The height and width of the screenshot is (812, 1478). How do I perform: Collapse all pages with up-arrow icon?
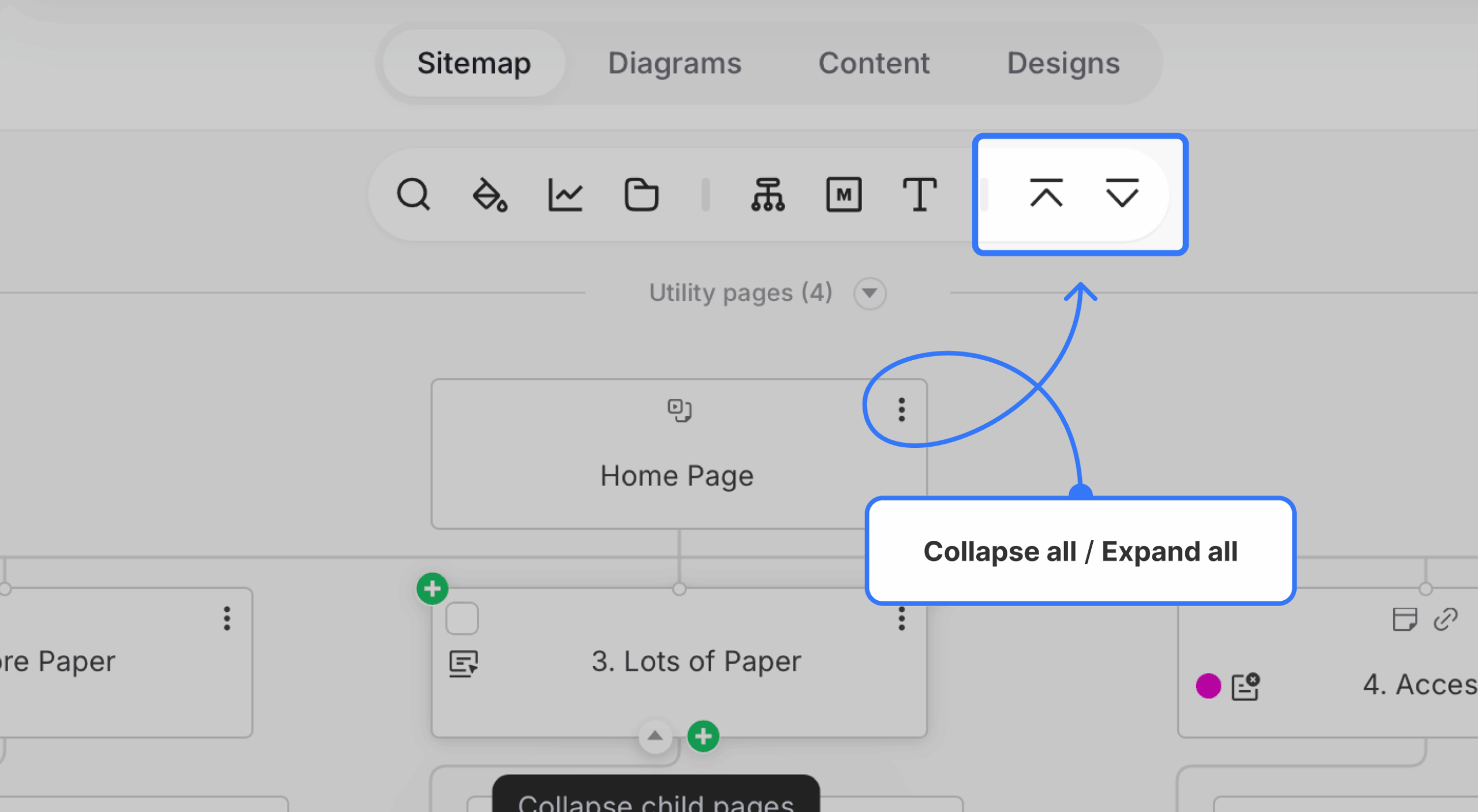(x=1046, y=193)
